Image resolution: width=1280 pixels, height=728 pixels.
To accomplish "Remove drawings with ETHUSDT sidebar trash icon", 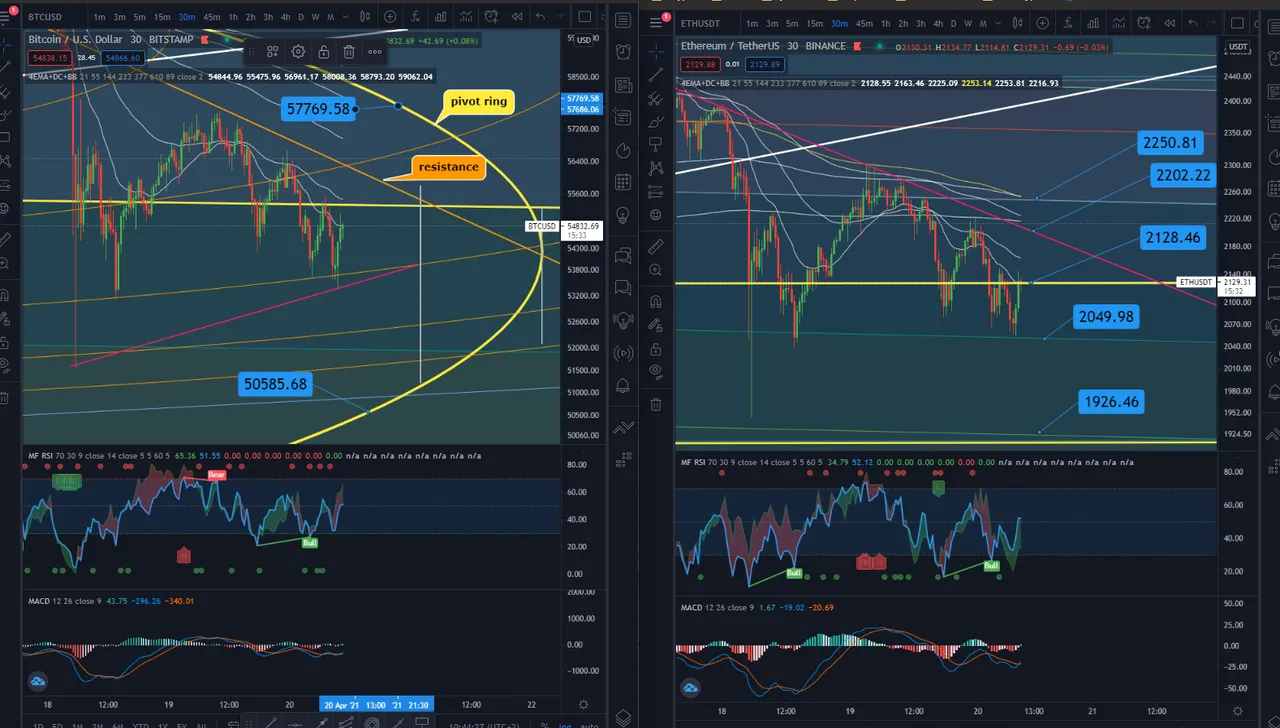I will [x=655, y=403].
